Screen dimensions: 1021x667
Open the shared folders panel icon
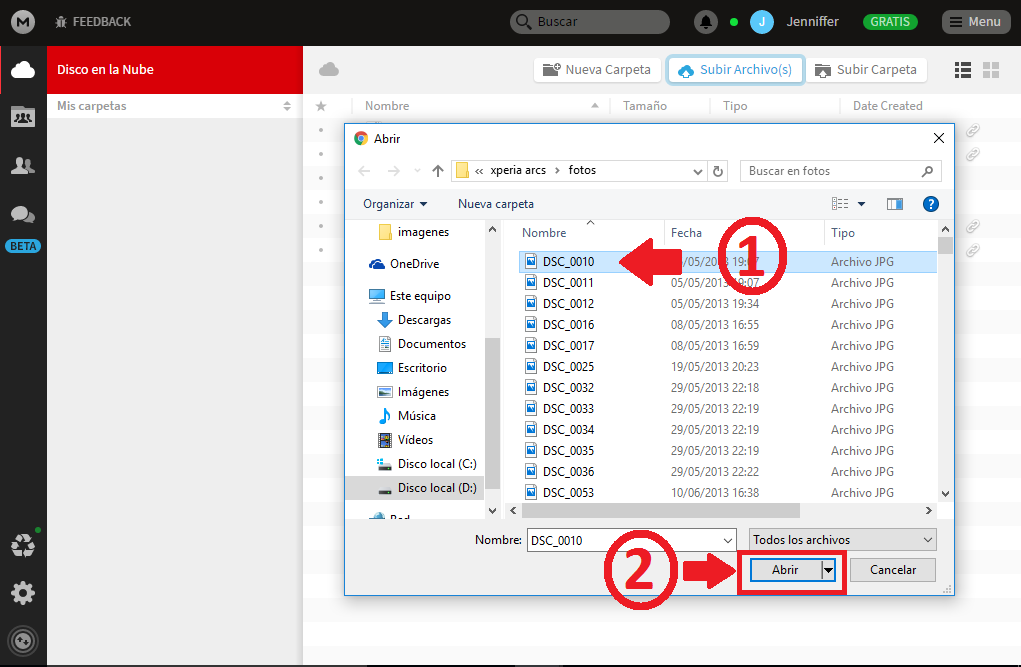22,116
